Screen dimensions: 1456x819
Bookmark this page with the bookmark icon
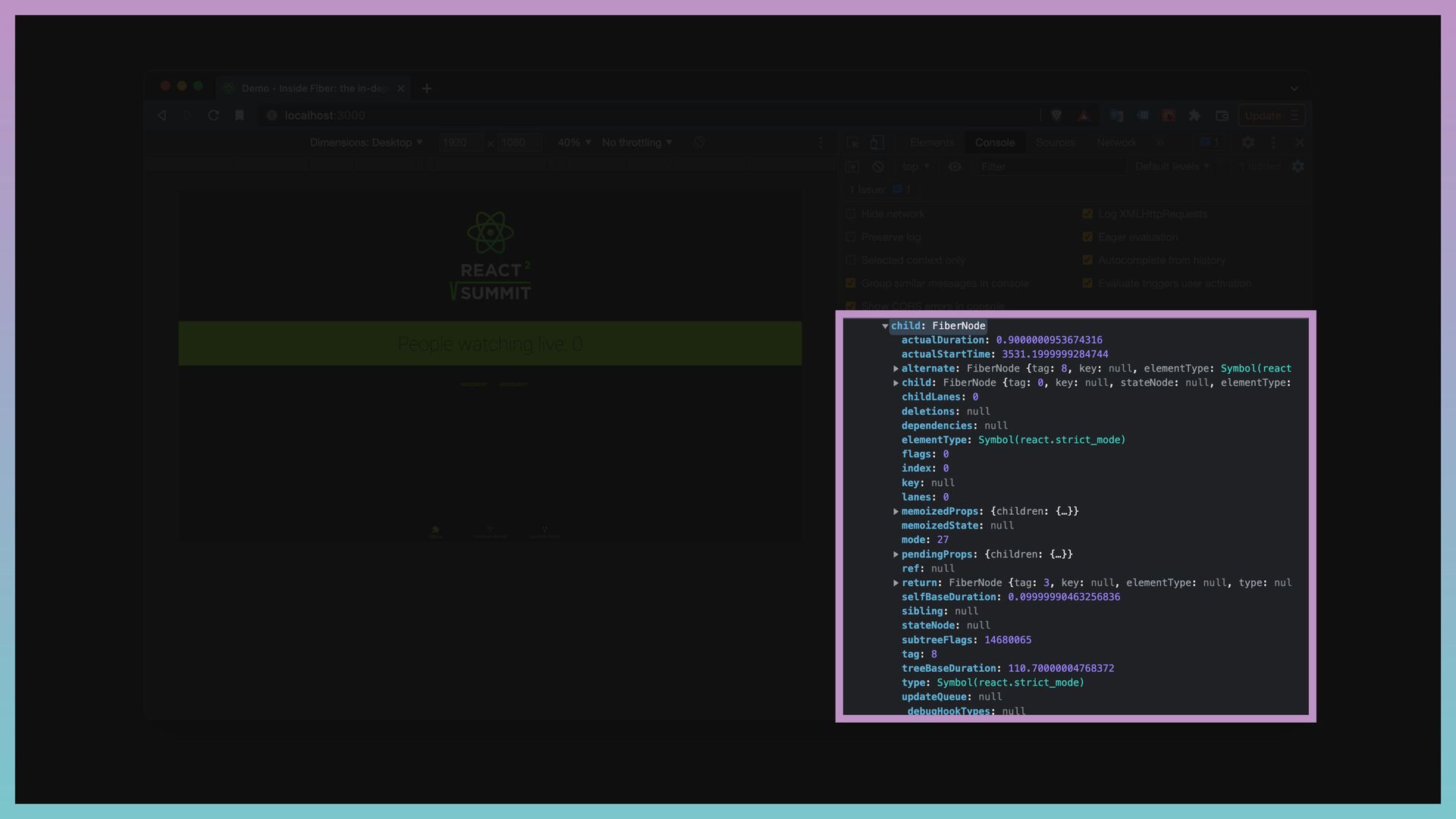240,115
